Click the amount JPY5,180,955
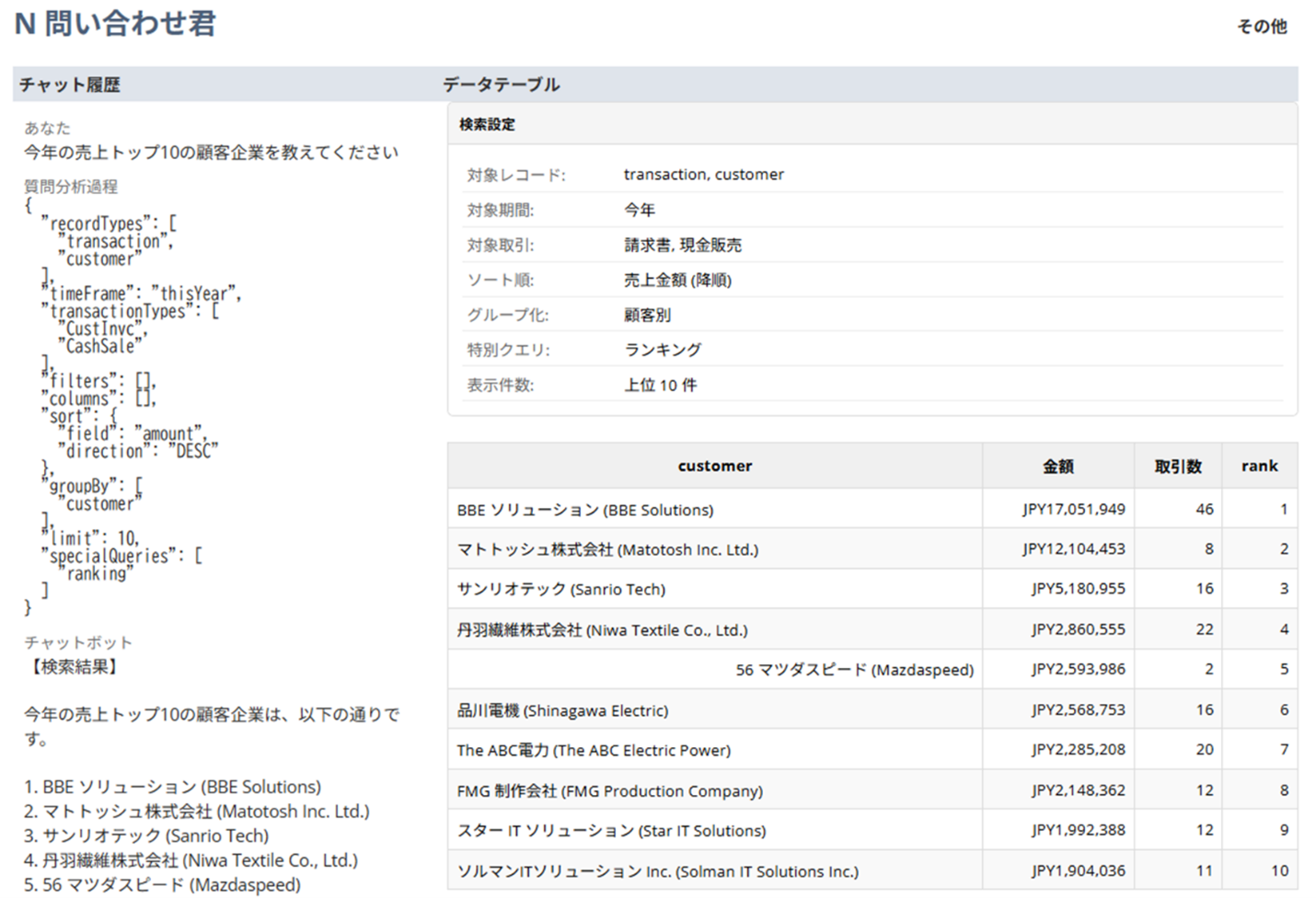1316x898 pixels. tap(1078, 589)
